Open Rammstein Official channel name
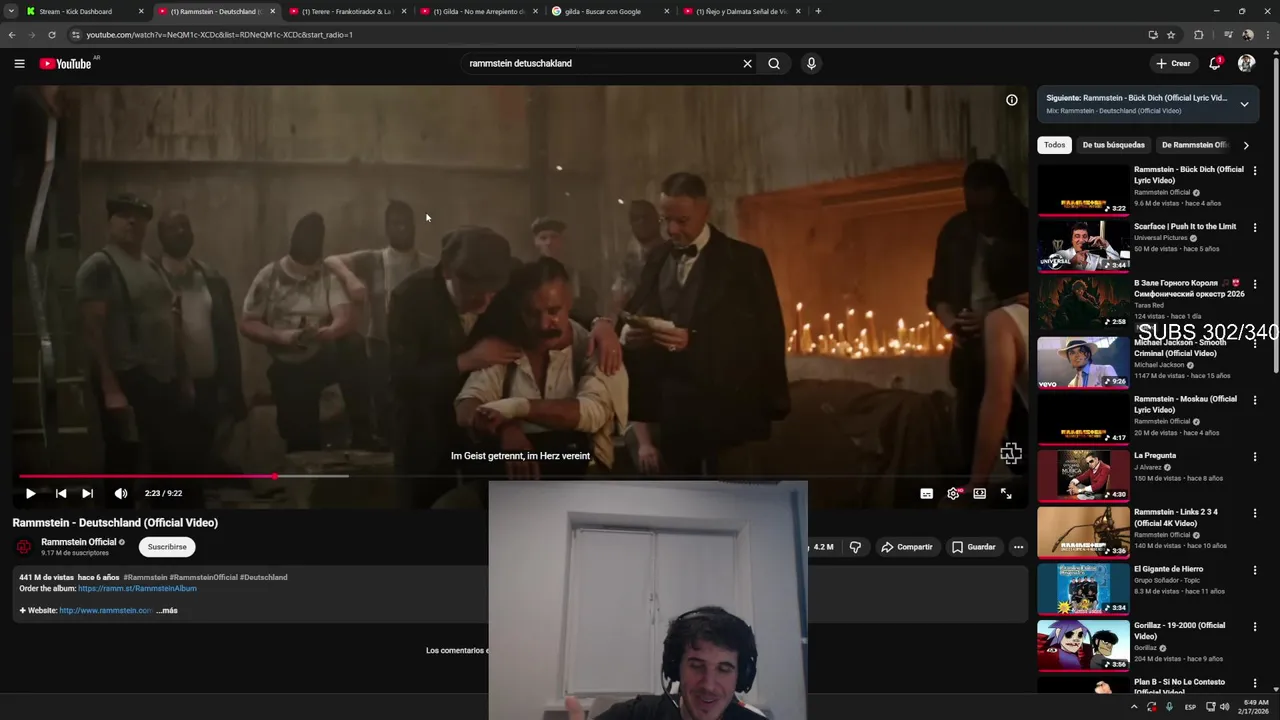 click(79, 542)
